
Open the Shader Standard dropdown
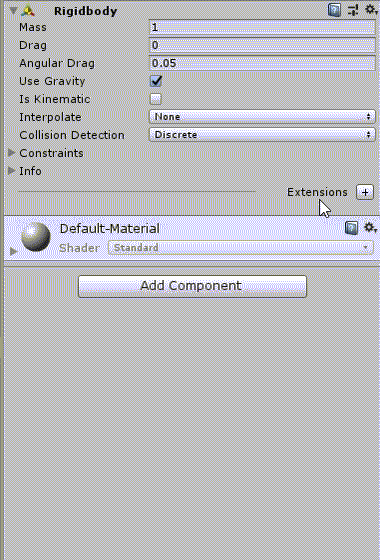coord(241,248)
